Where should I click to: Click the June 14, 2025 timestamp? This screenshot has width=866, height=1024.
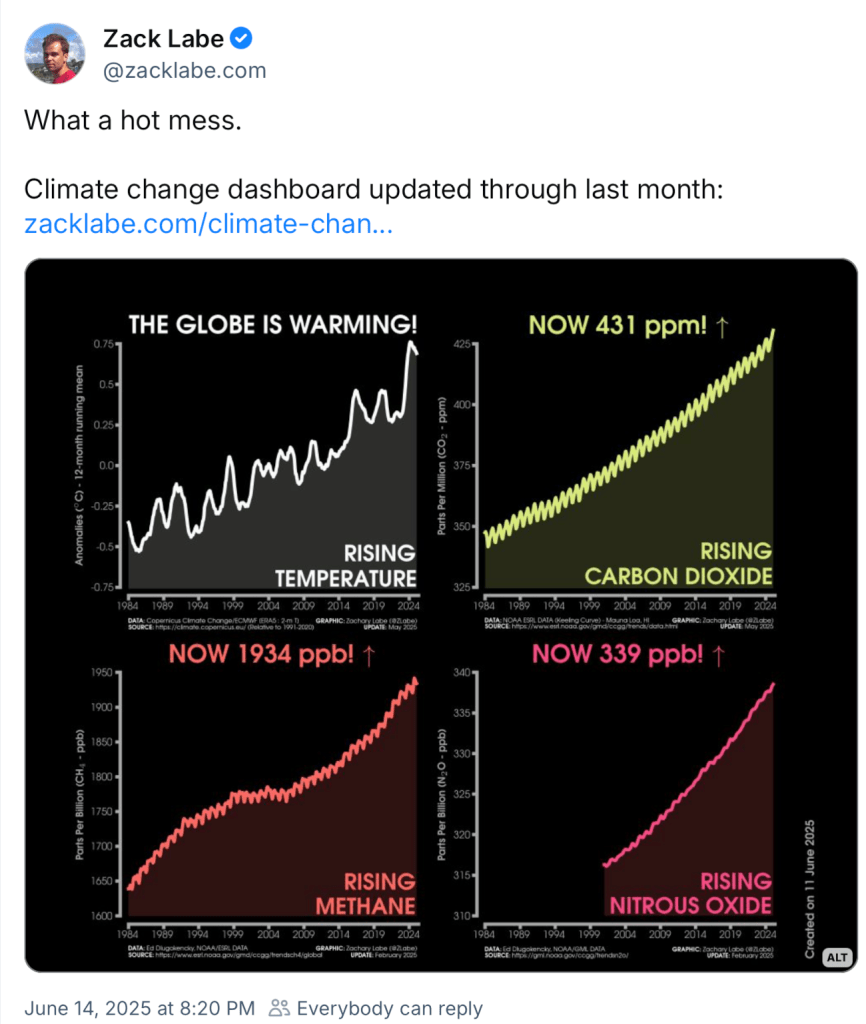139,1008
